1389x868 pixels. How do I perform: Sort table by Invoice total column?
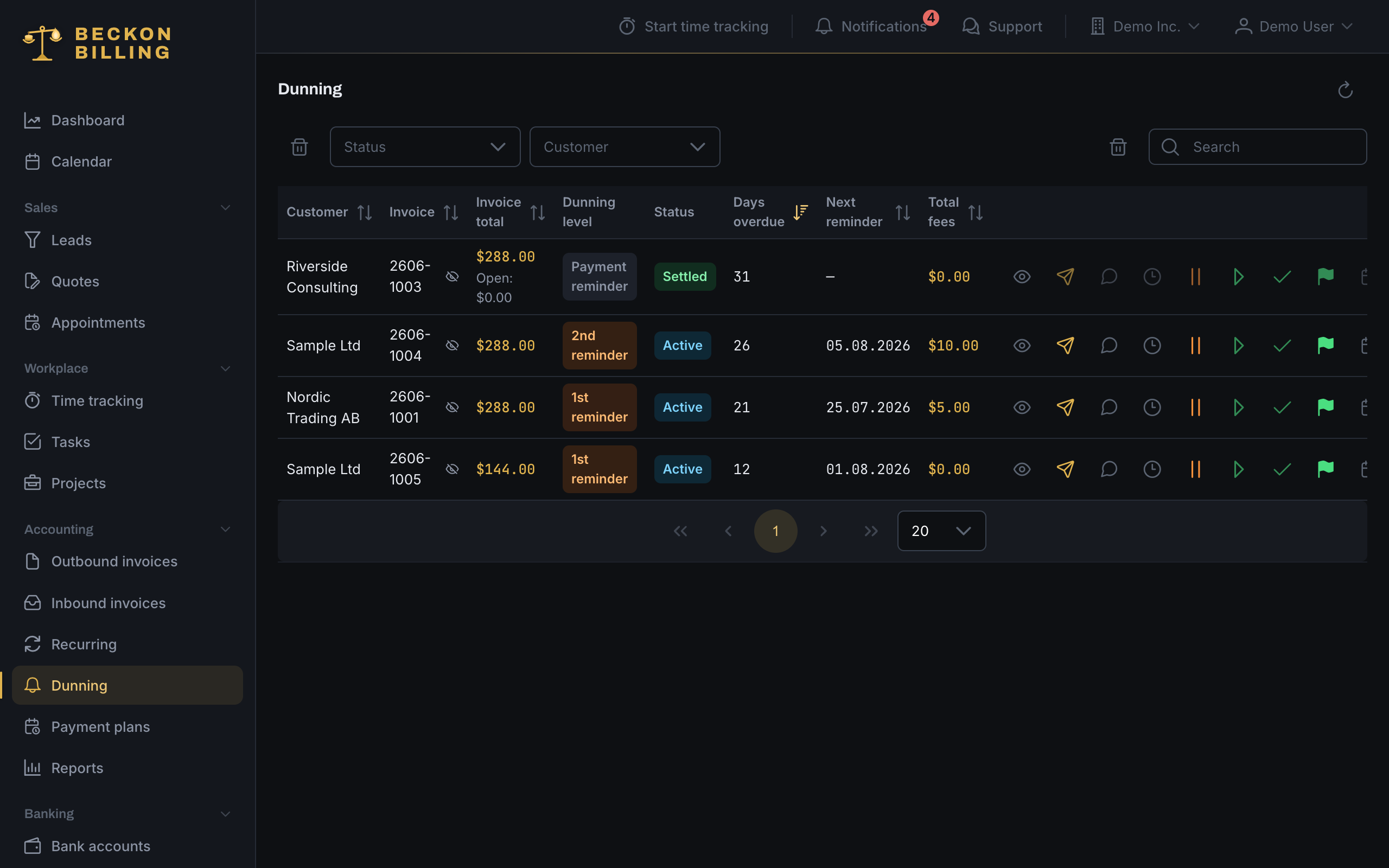(510, 213)
